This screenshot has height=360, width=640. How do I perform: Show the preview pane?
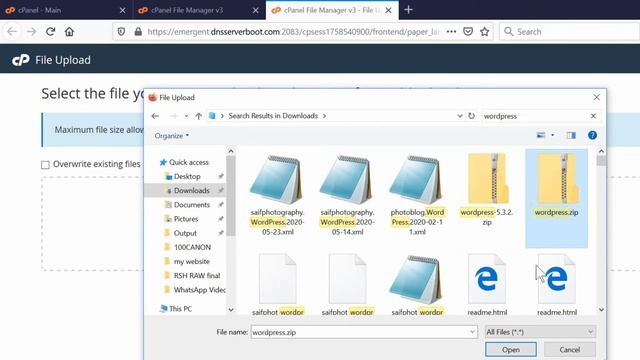(x=571, y=135)
